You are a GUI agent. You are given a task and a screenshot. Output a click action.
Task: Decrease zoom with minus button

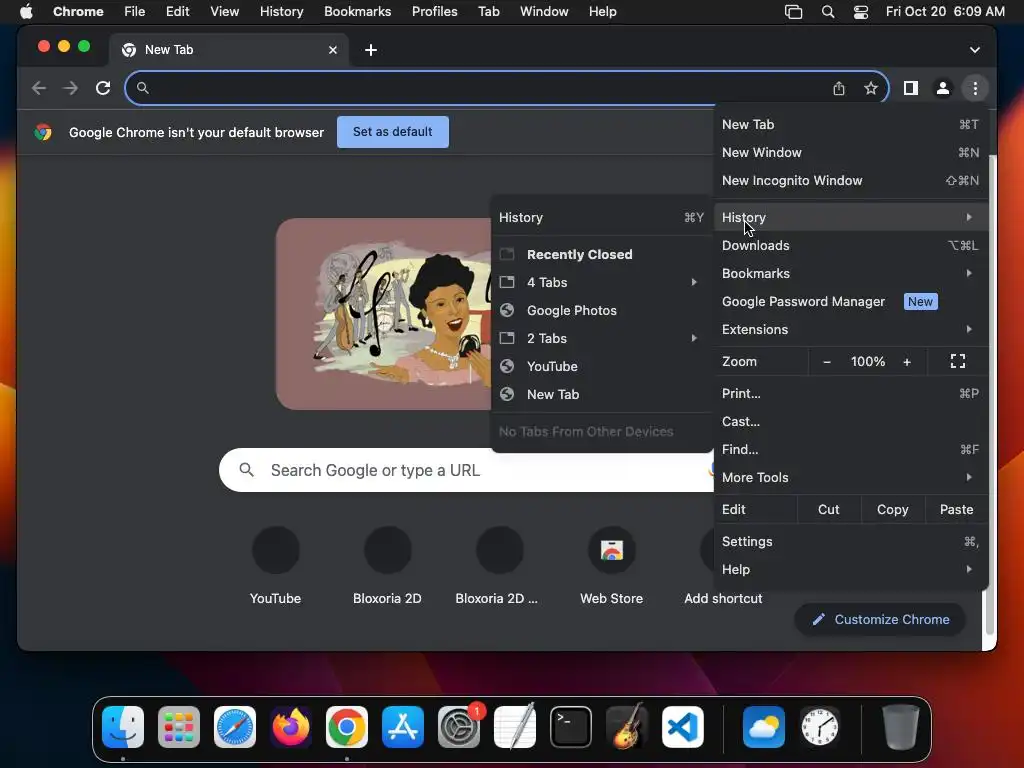pos(827,362)
